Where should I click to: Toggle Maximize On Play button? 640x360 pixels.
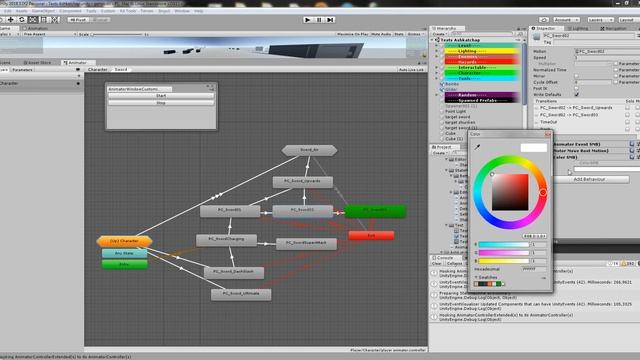tap(353, 34)
